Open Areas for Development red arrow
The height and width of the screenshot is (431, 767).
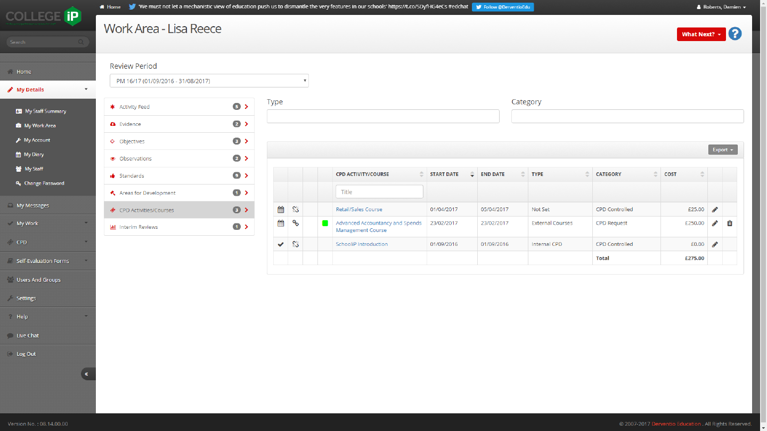246,193
